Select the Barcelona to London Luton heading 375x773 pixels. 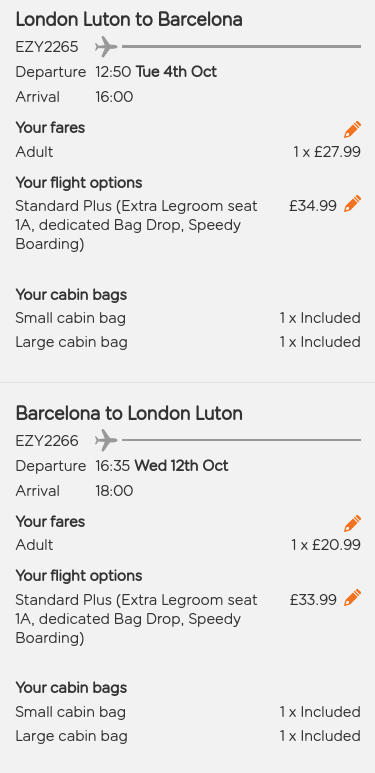(x=129, y=413)
